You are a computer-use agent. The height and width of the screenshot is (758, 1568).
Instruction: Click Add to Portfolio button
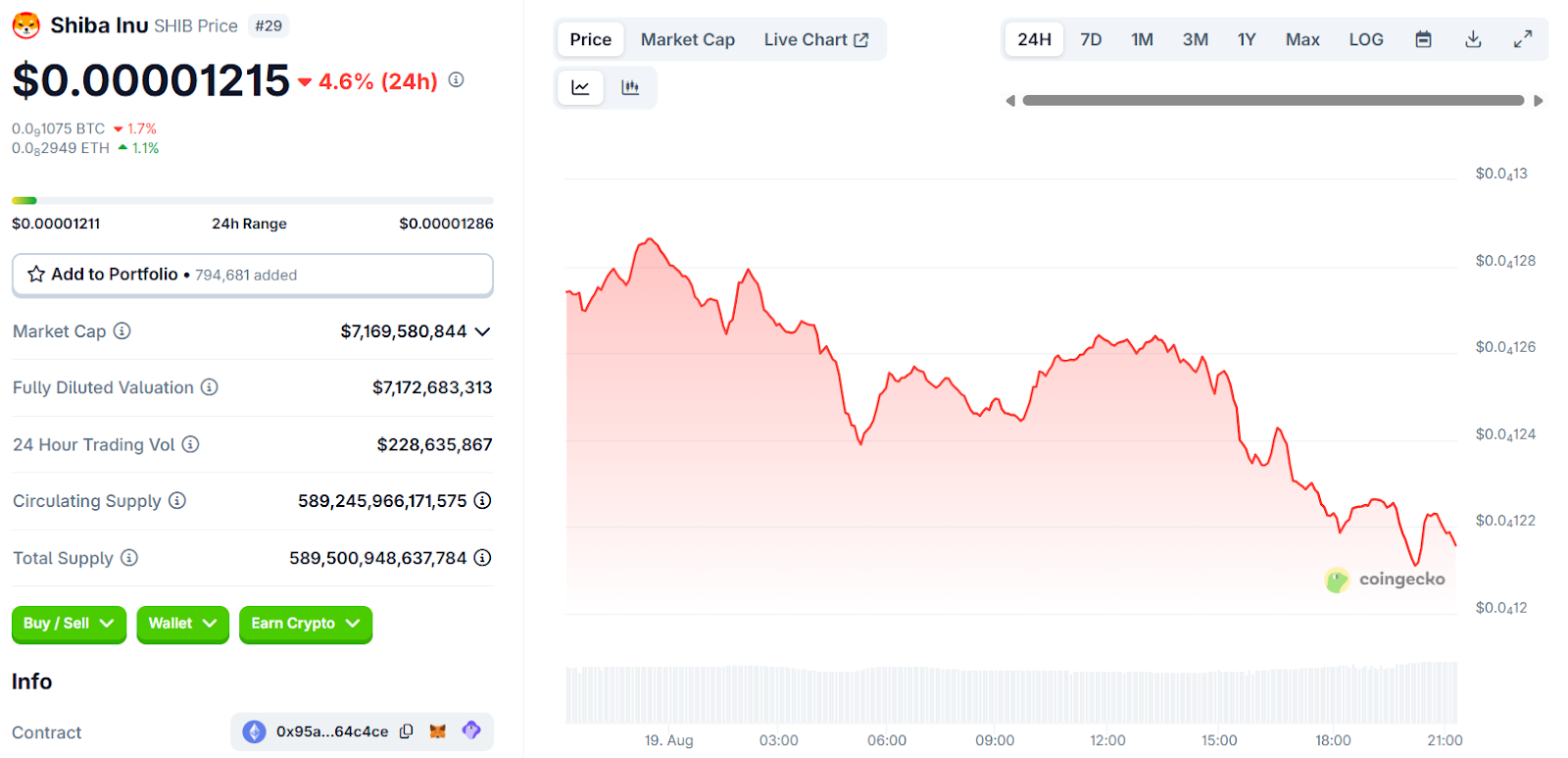252,275
